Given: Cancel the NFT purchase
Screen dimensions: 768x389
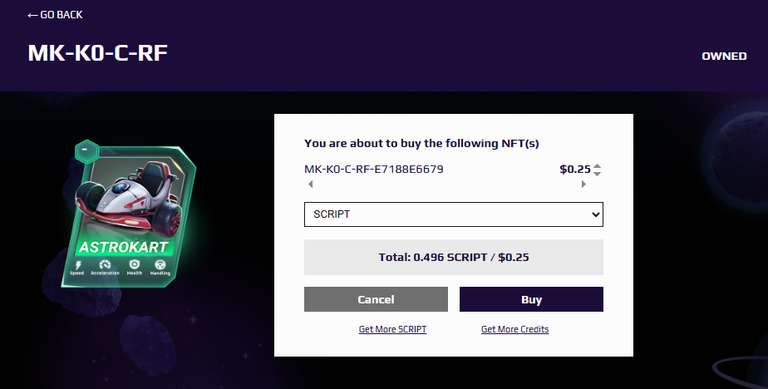Looking at the screenshot, I should pos(376,299).
